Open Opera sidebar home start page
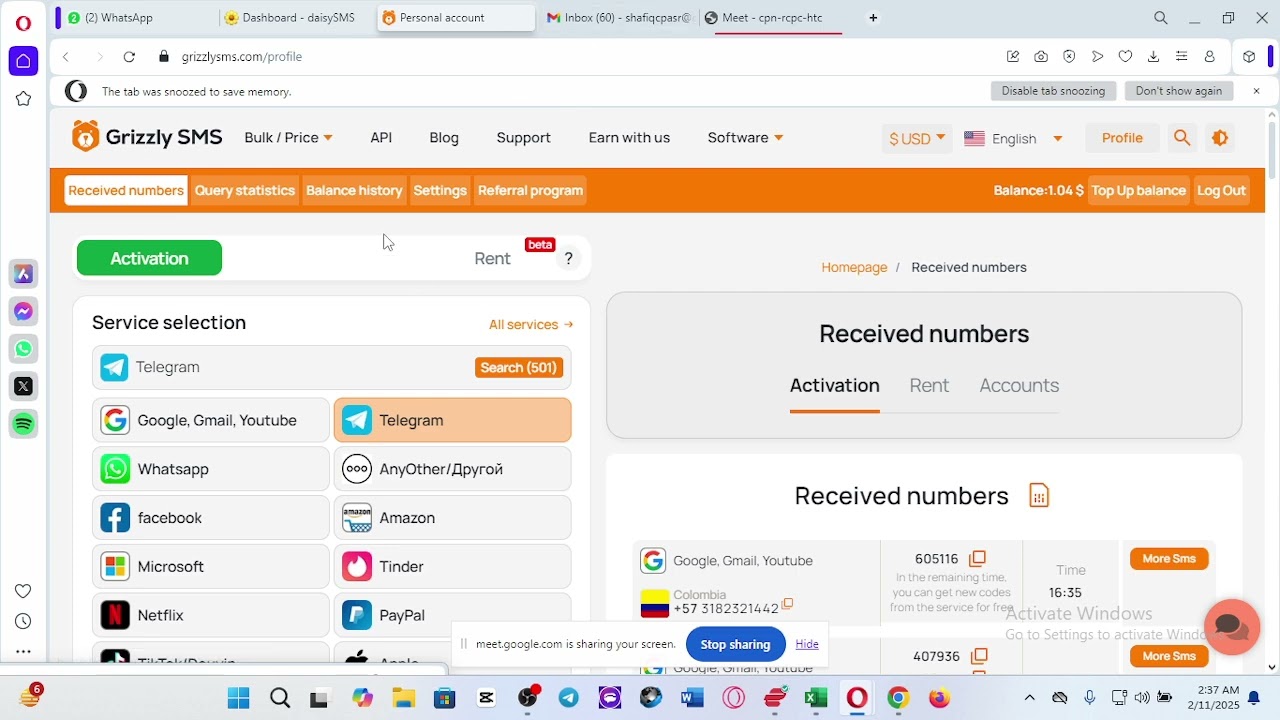 point(23,61)
